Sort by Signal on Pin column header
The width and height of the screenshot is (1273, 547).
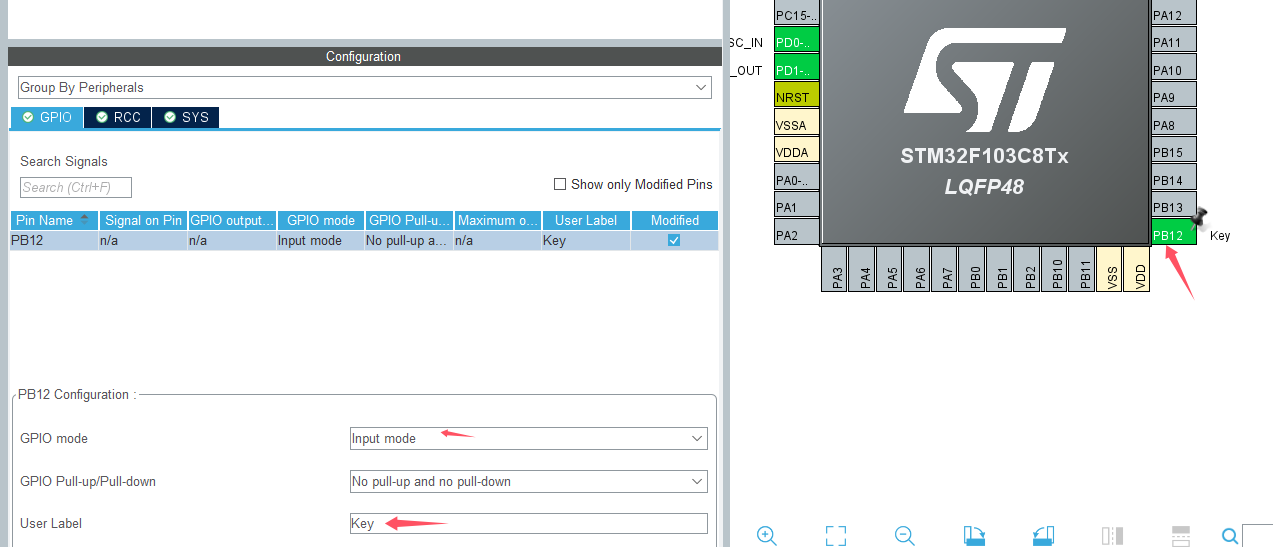pyautogui.click(x=143, y=220)
